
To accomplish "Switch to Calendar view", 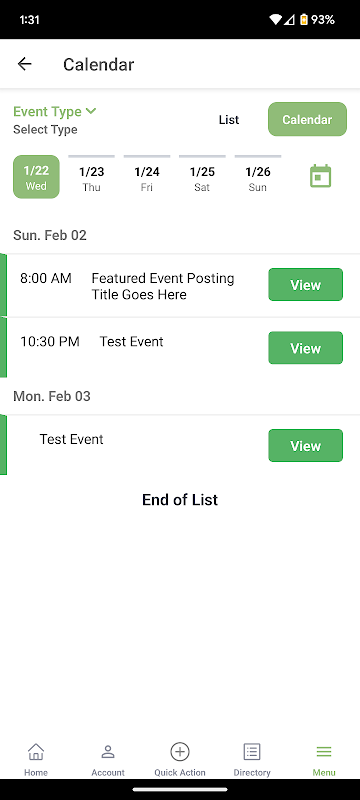I will [x=307, y=119].
